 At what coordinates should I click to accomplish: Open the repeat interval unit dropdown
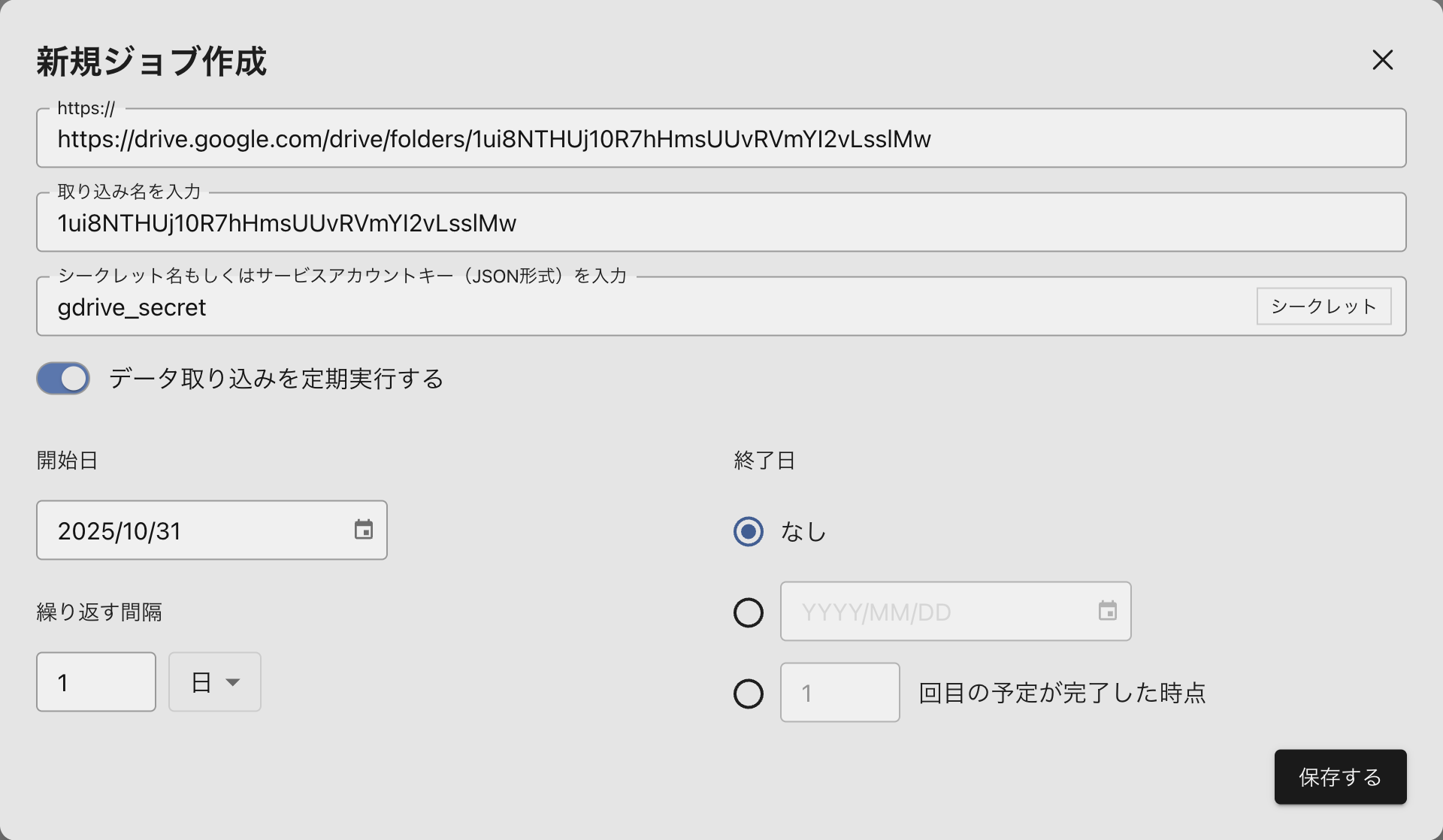pyautogui.click(x=214, y=681)
